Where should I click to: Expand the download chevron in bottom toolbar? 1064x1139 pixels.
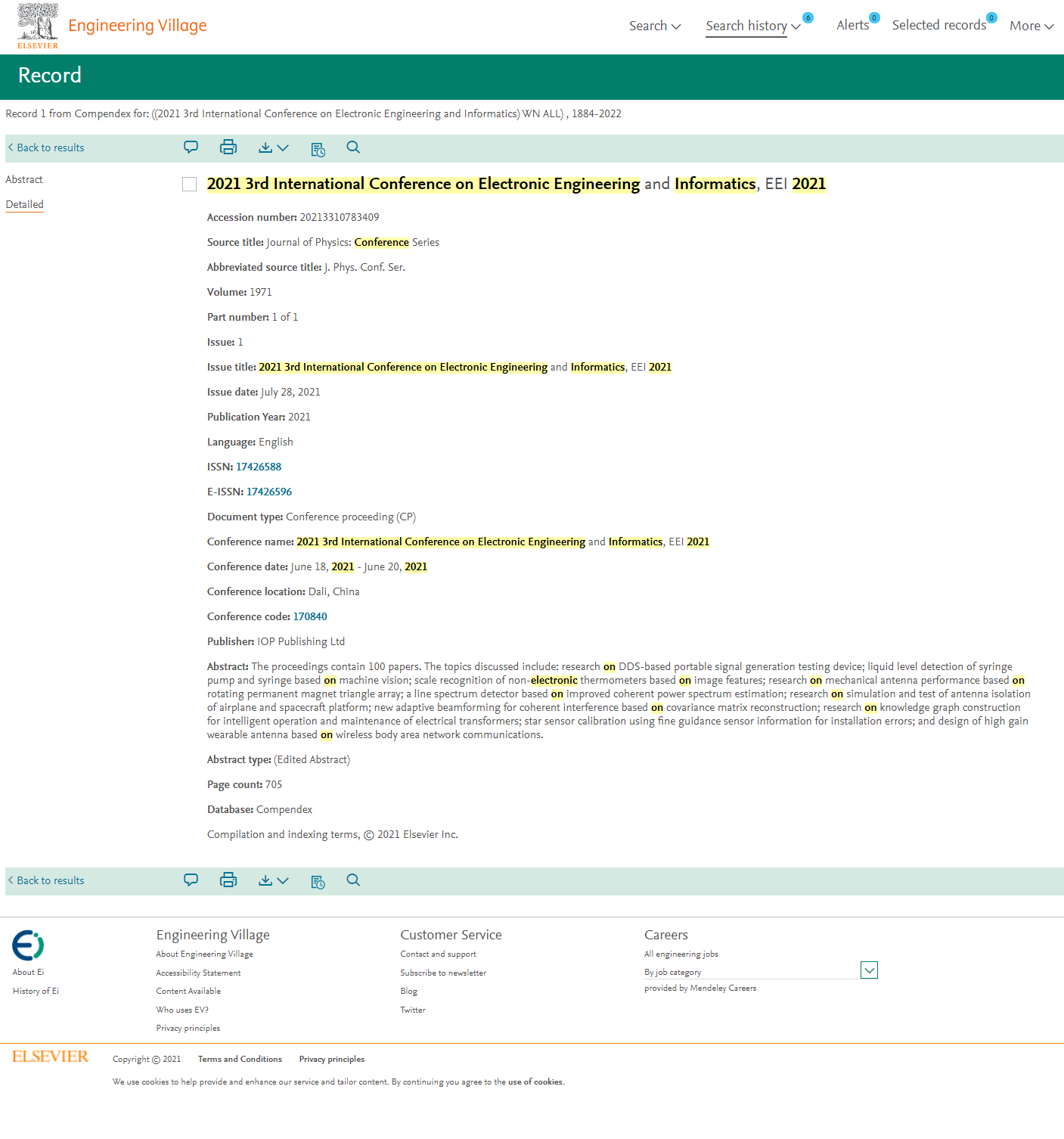pos(283,881)
